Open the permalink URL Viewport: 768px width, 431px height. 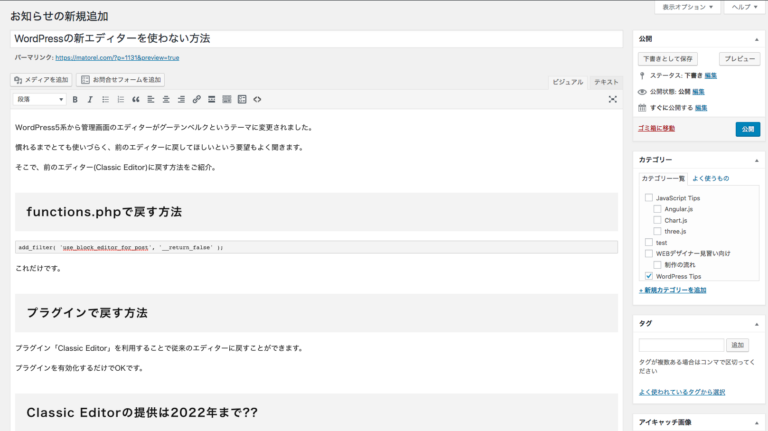coord(117,58)
